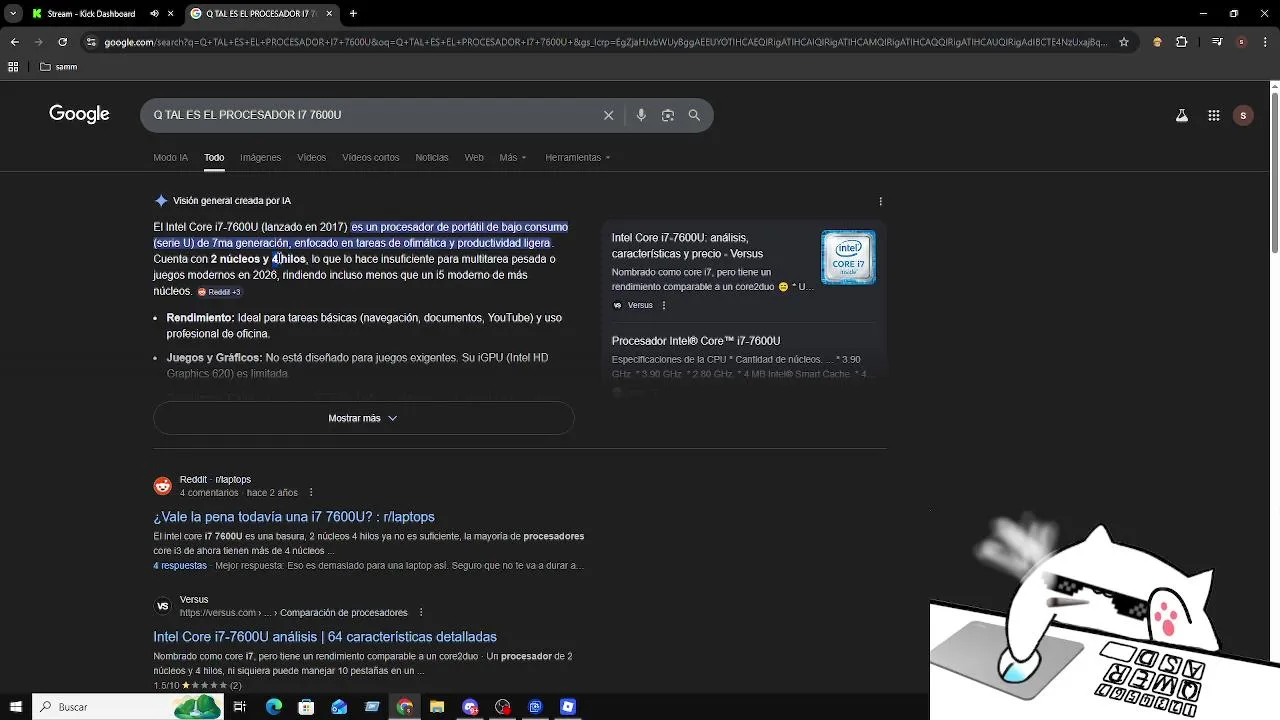View site information icon in address bar
Viewport: 1280px width, 720px height.
point(92,42)
